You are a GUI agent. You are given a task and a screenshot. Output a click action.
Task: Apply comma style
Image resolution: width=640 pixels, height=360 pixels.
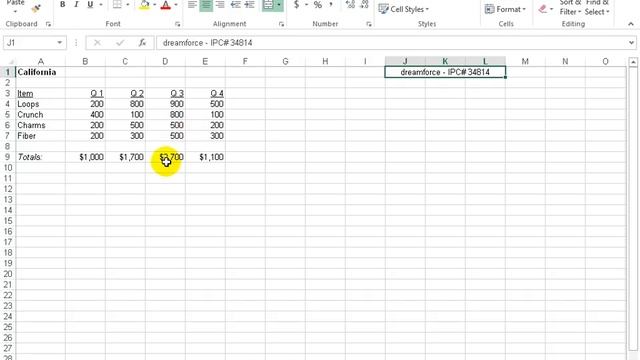[331, 4]
